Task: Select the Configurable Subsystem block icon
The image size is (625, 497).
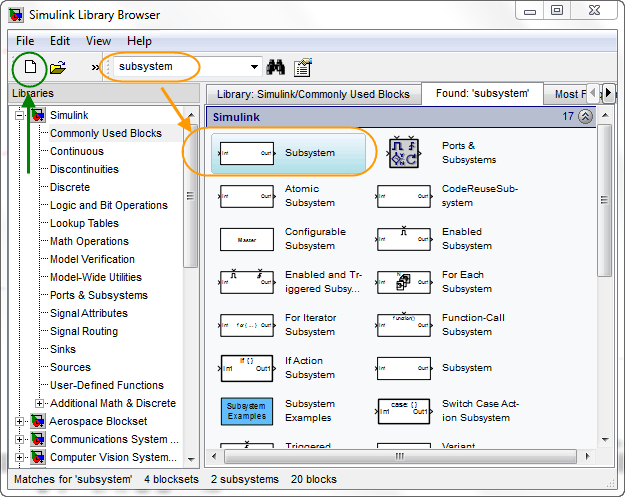Action: click(x=247, y=239)
